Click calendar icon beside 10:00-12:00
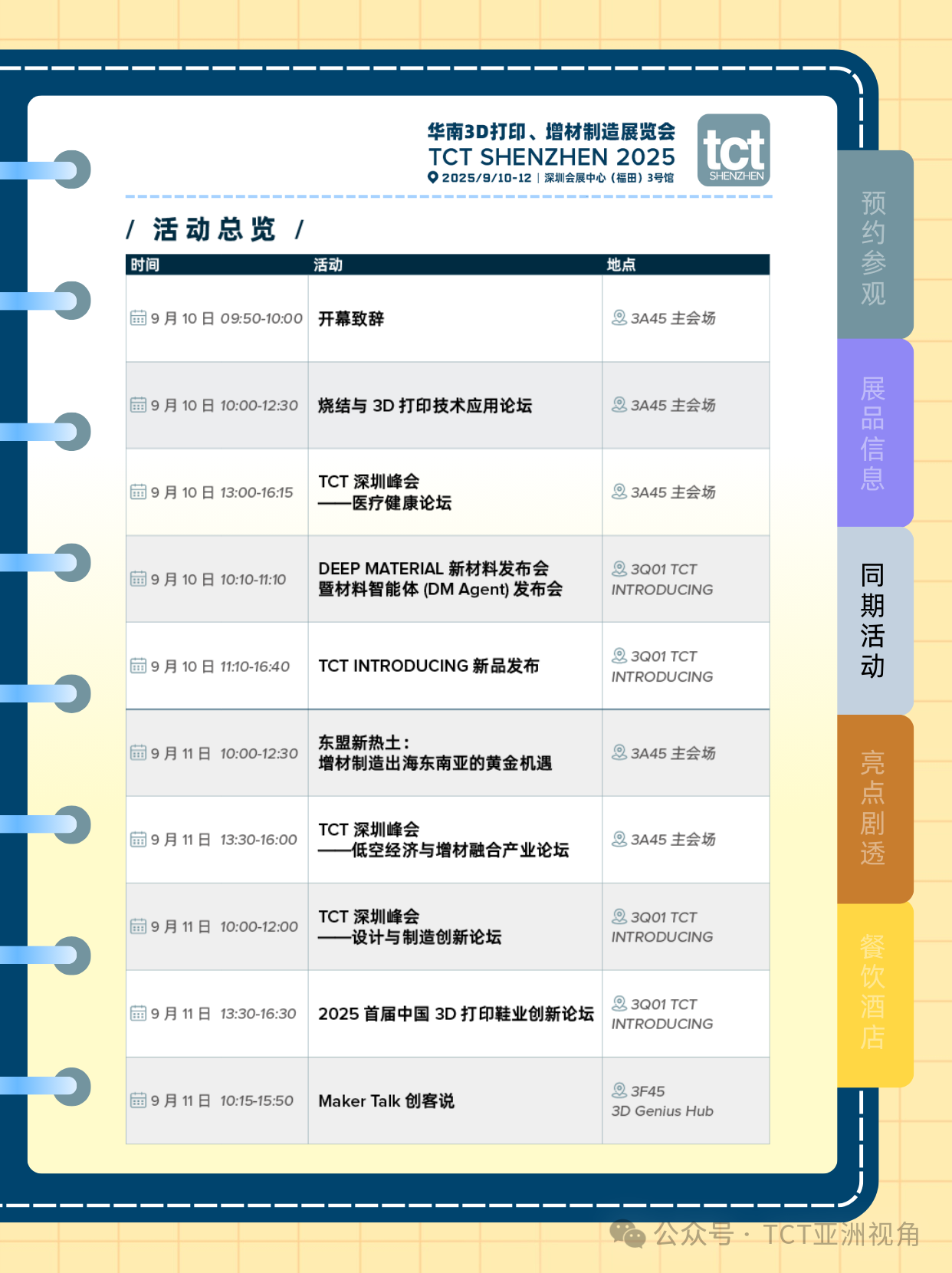 (x=138, y=926)
